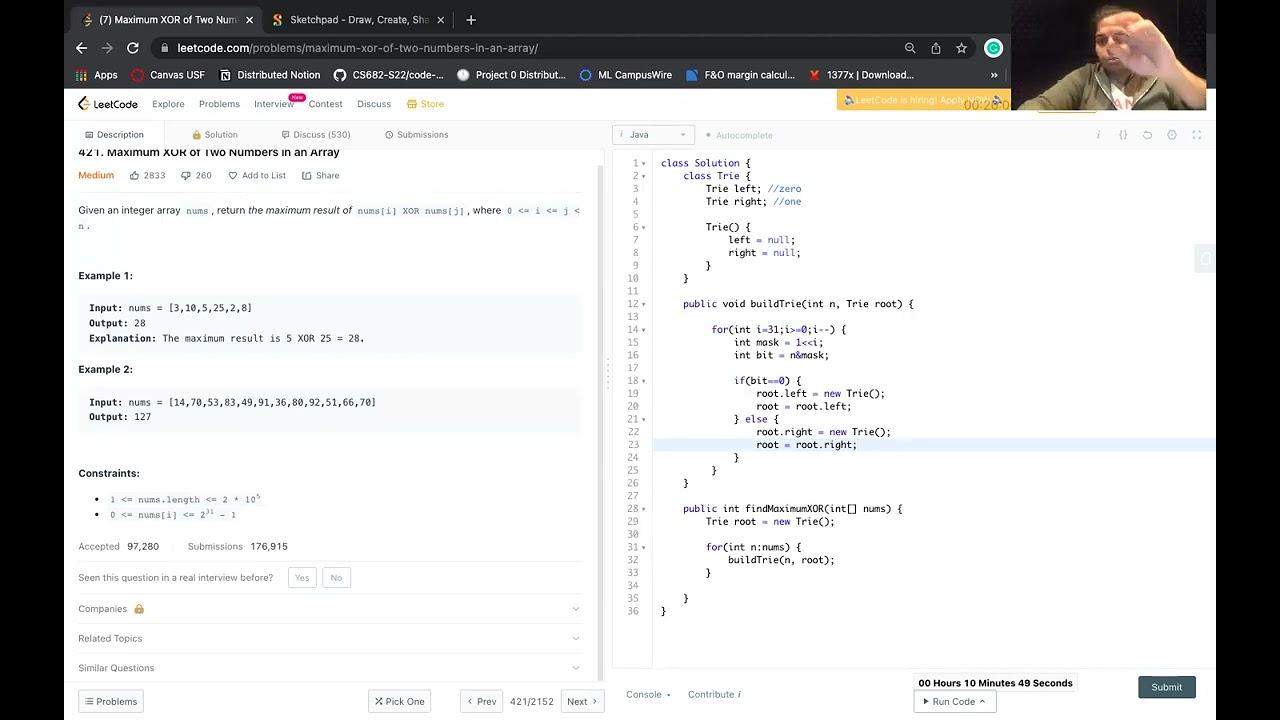Click the Medium difficulty label
Screen dimensions: 1280x720
coord(96,175)
